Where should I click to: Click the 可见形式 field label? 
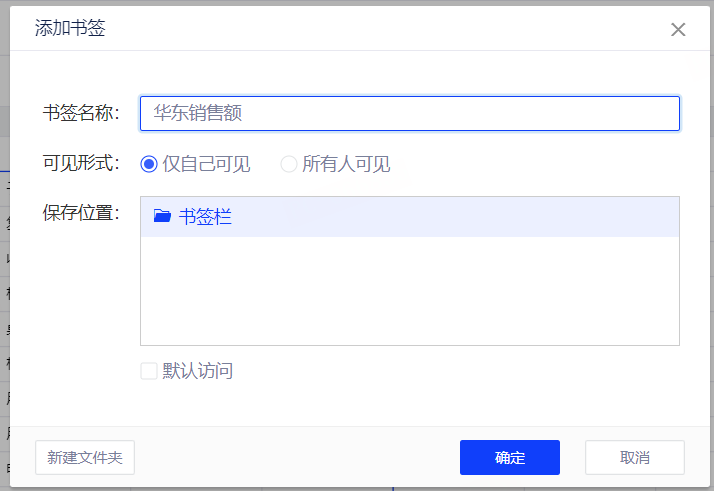pyautogui.click(x=80, y=163)
